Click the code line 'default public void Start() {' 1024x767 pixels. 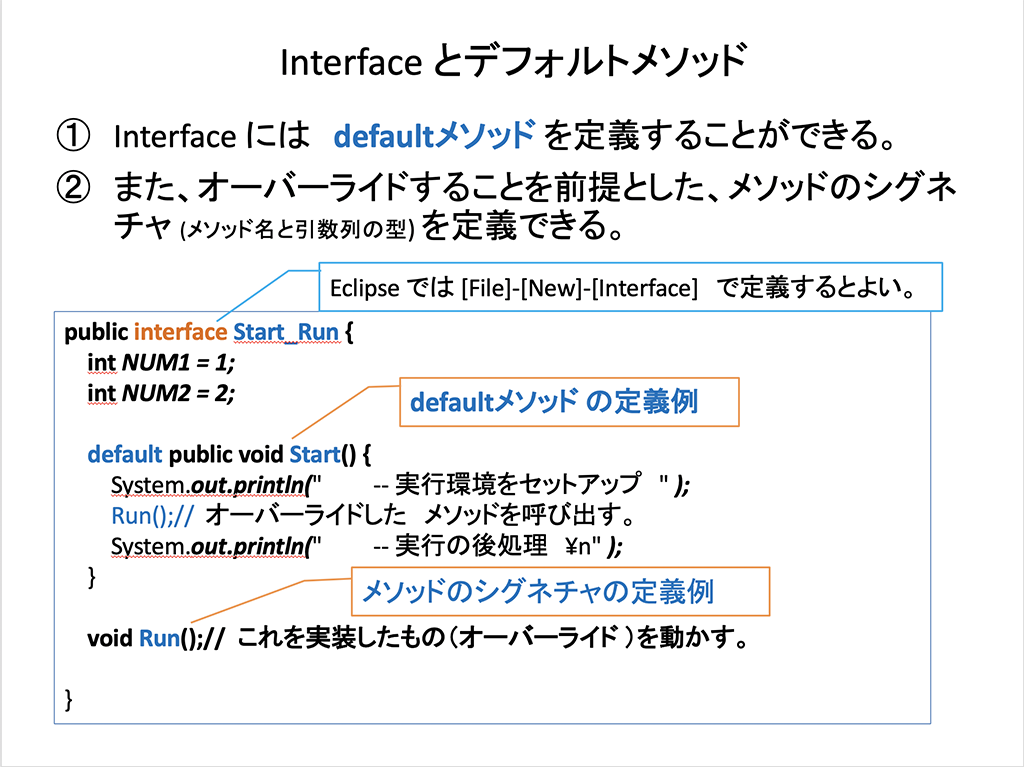229,454
